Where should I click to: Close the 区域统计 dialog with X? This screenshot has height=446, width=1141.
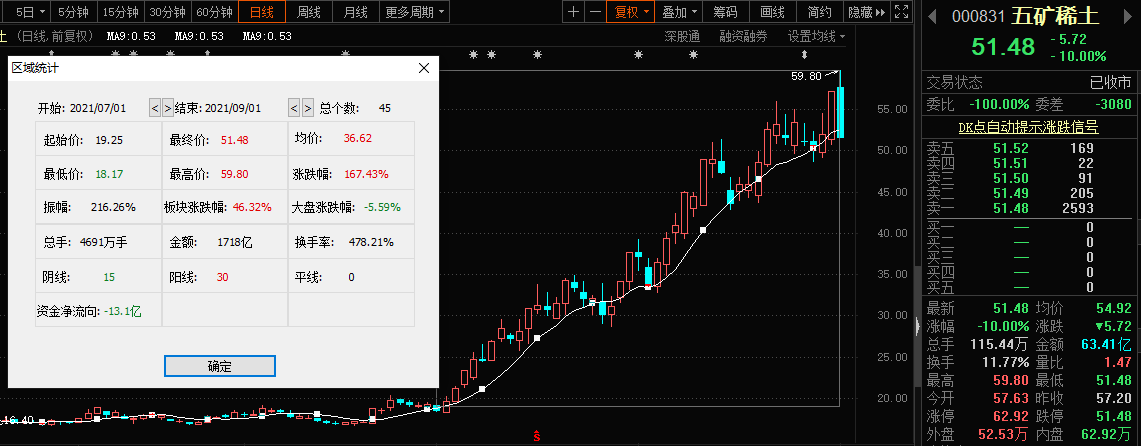tap(424, 68)
